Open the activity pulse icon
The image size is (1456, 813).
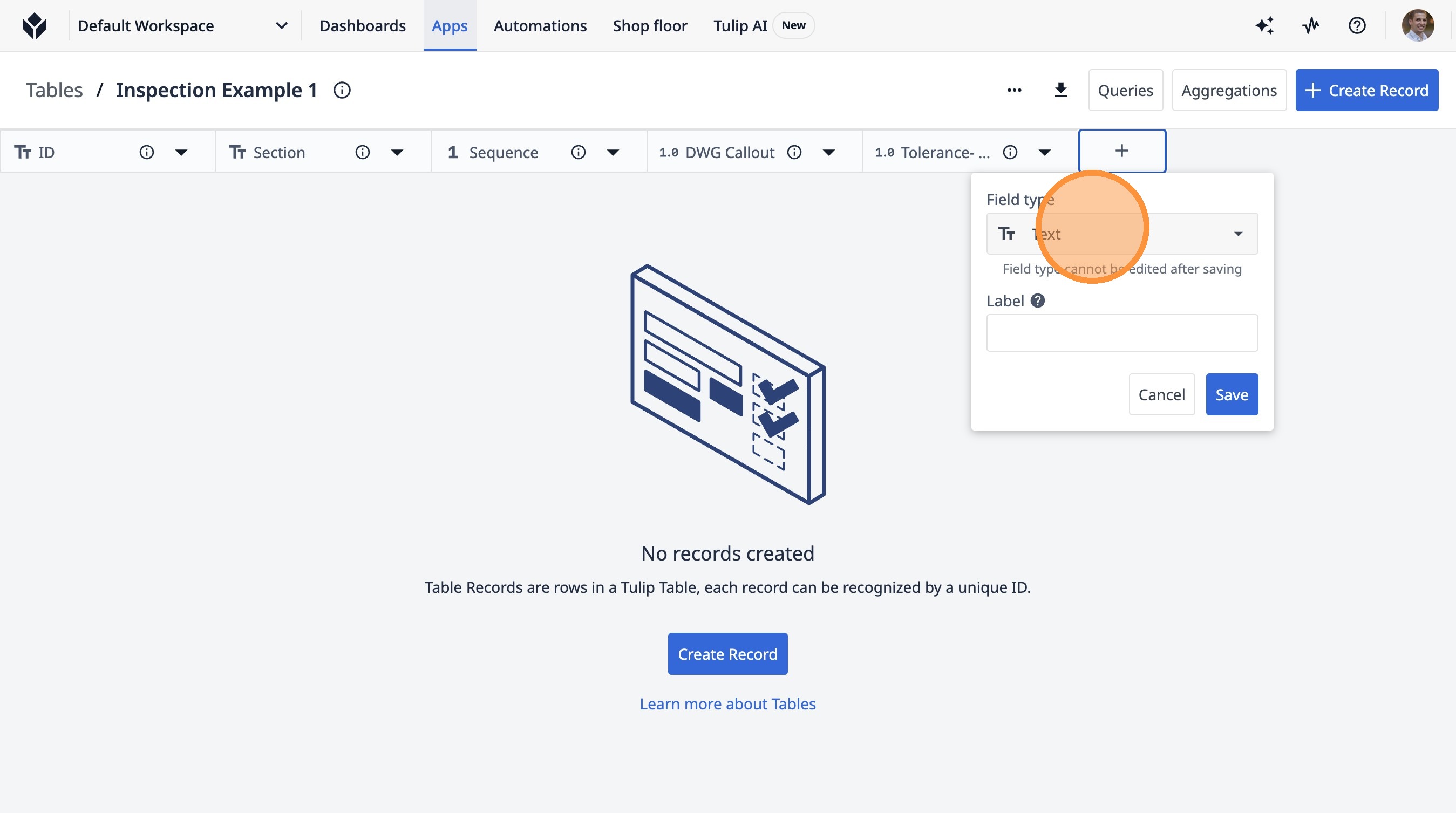point(1310,25)
